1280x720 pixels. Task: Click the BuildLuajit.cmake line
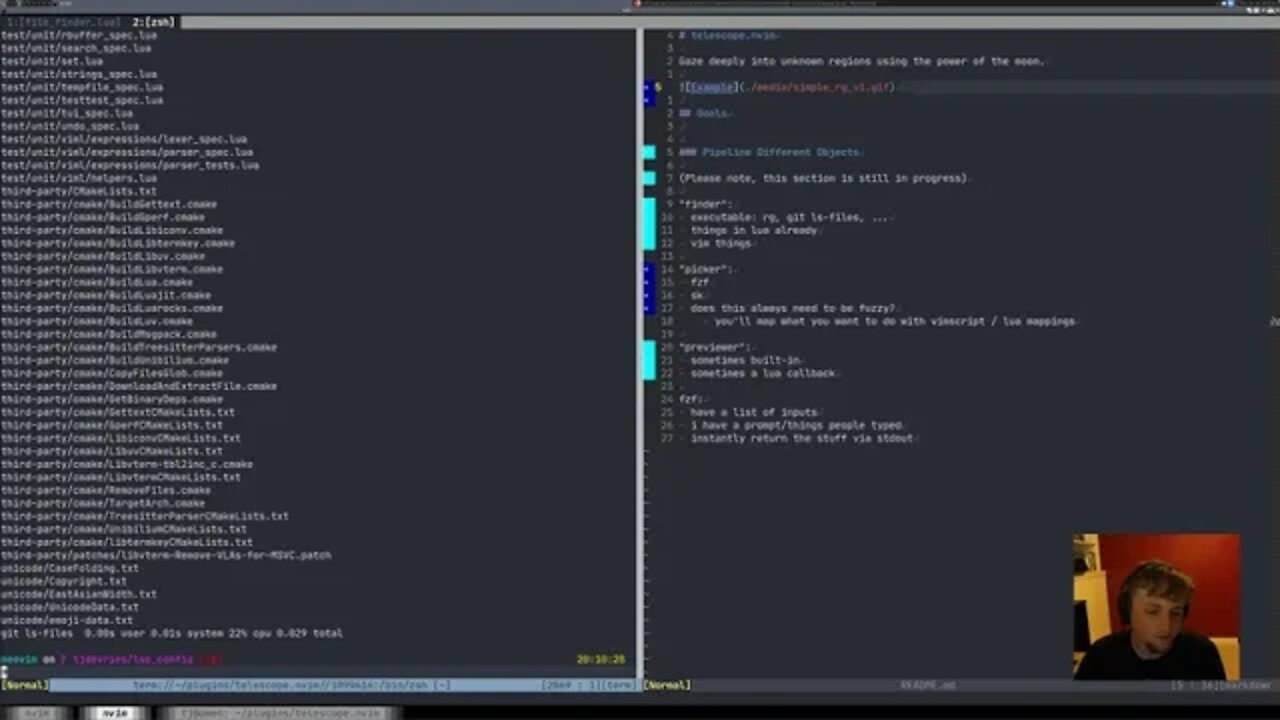(x=106, y=295)
